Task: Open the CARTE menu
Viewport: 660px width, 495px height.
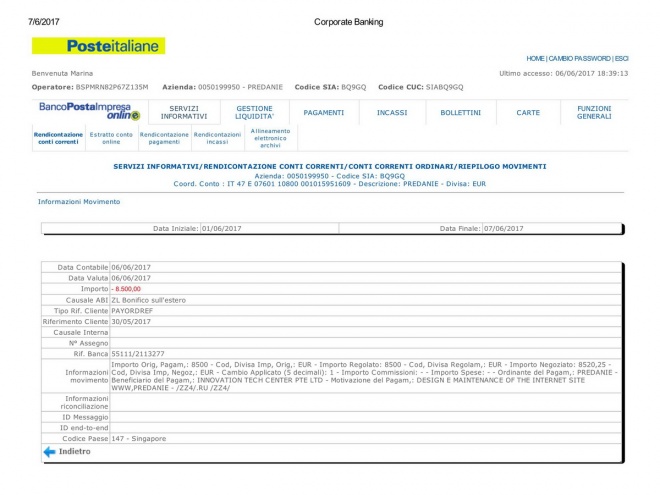Action: click(x=528, y=112)
